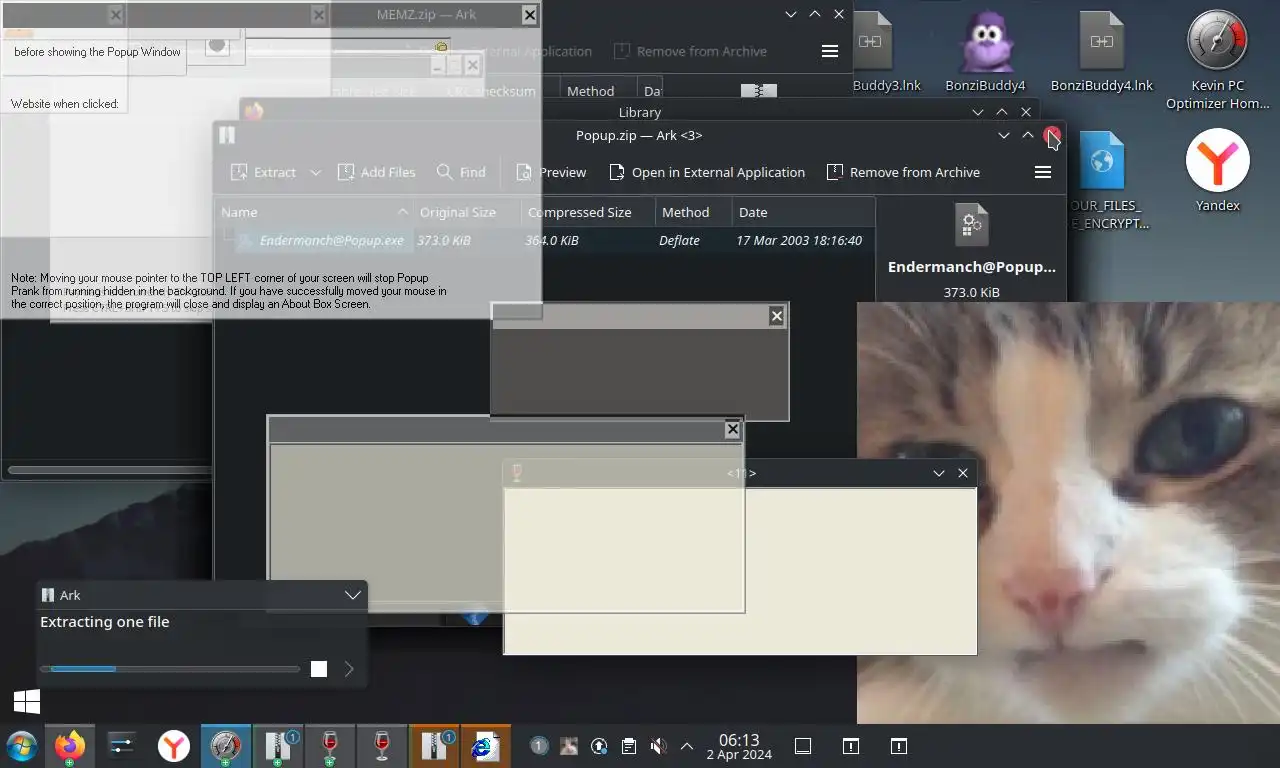
Task: Click the 364.0 KiB compressed size cell
Action: tap(552, 240)
